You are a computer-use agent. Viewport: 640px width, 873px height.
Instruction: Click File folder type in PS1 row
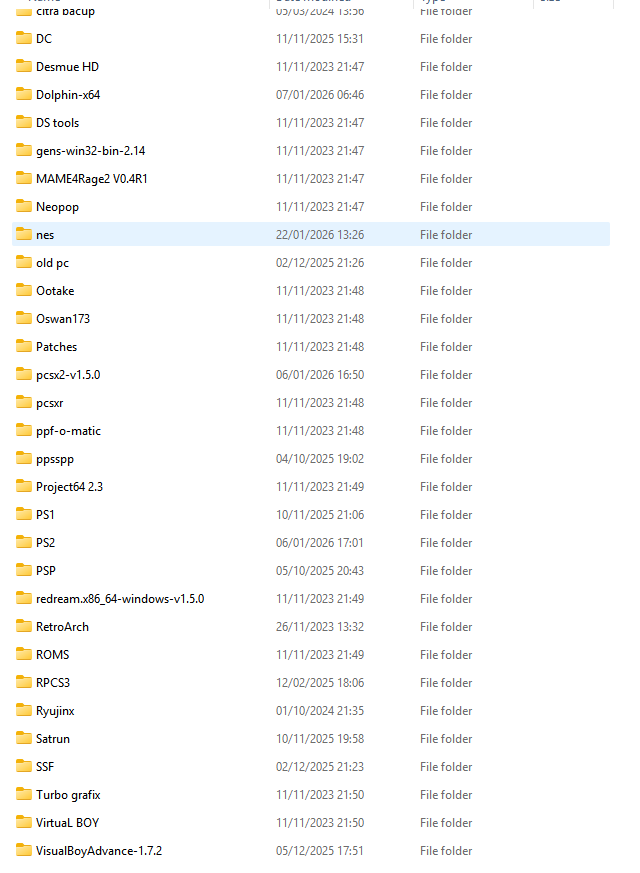[446, 514]
